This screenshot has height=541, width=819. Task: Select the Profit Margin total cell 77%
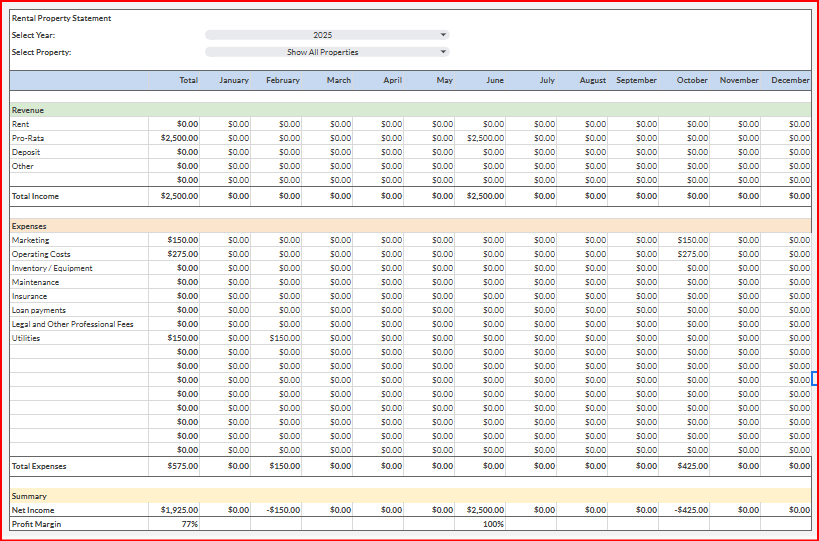point(174,524)
